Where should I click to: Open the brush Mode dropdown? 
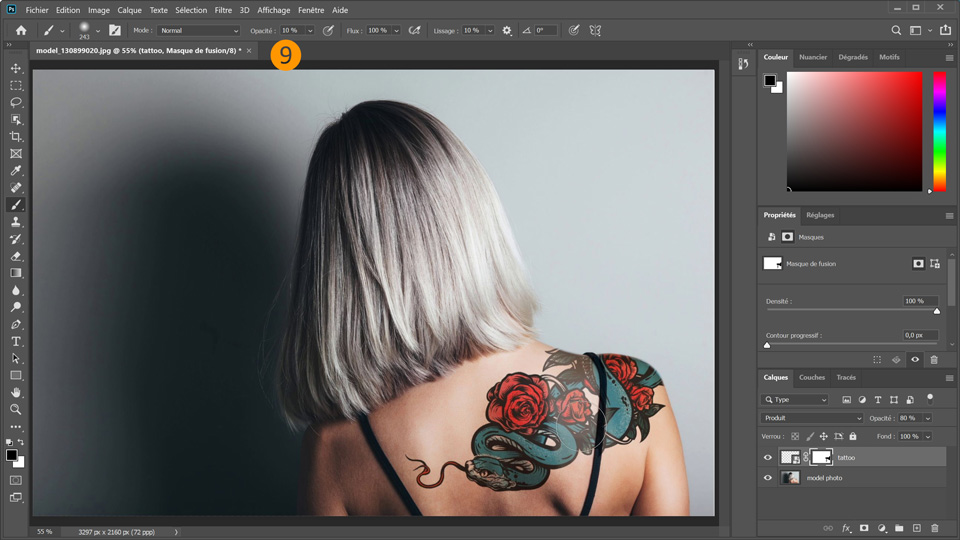point(198,31)
